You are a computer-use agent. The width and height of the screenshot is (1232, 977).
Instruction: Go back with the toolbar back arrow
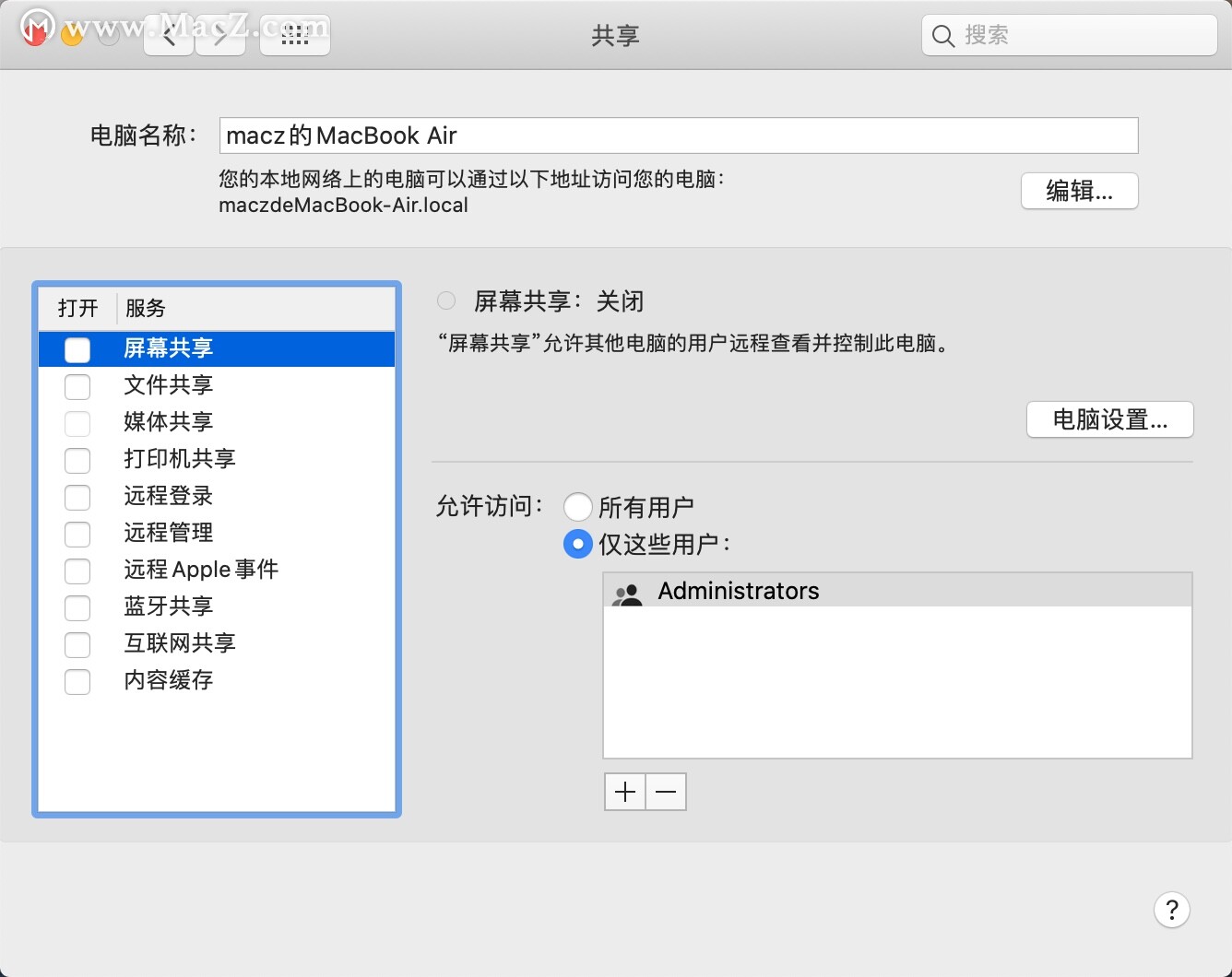(x=169, y=36)
